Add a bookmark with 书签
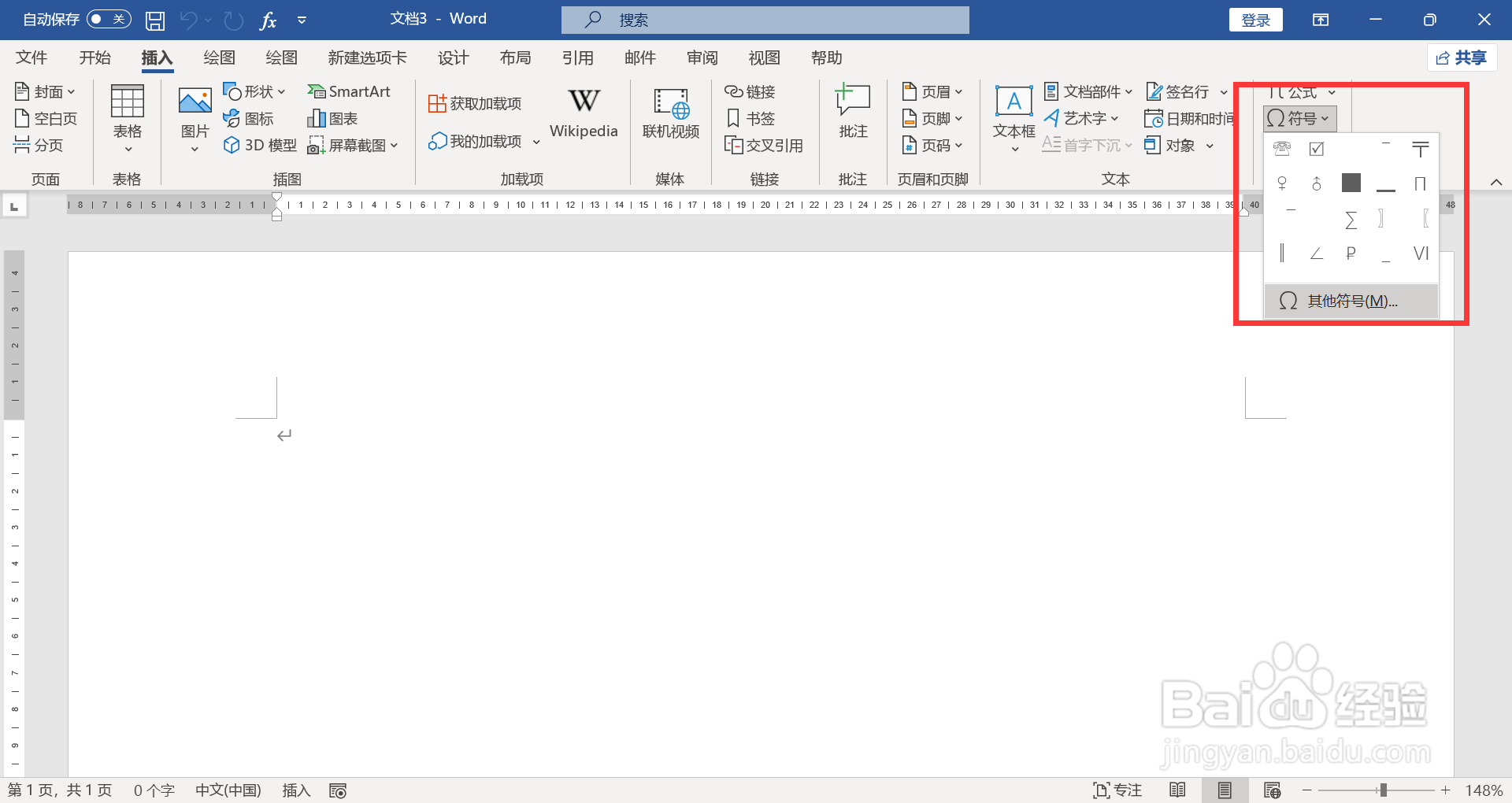The image size is (1512, 803). coord(750,118)
